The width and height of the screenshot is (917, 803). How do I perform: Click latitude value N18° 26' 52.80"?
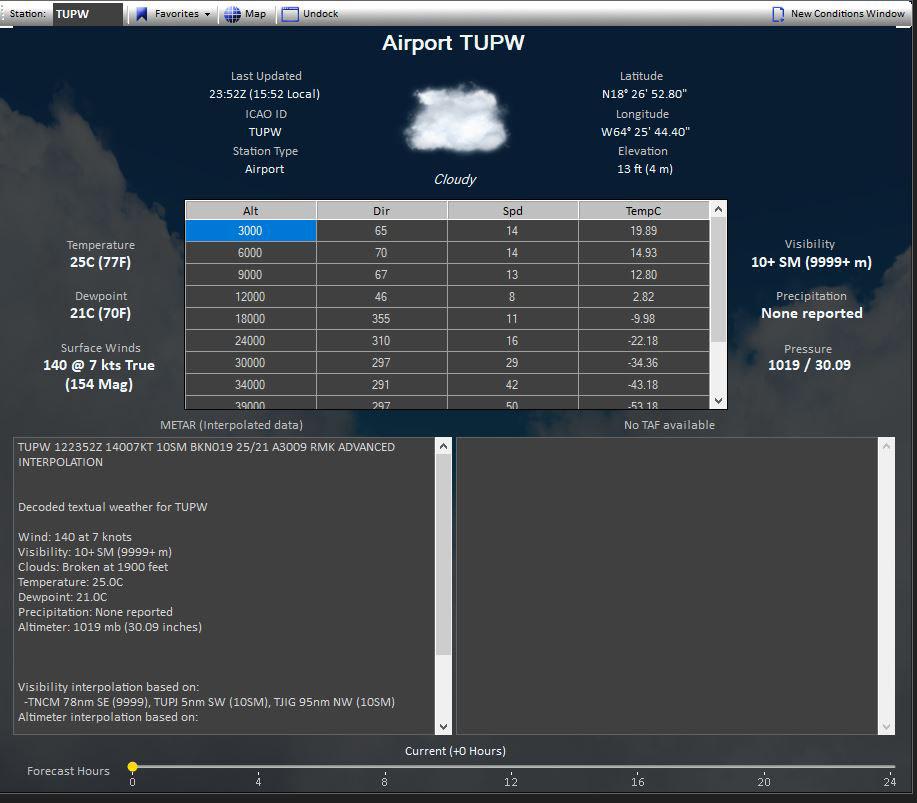tap(644, 94)
